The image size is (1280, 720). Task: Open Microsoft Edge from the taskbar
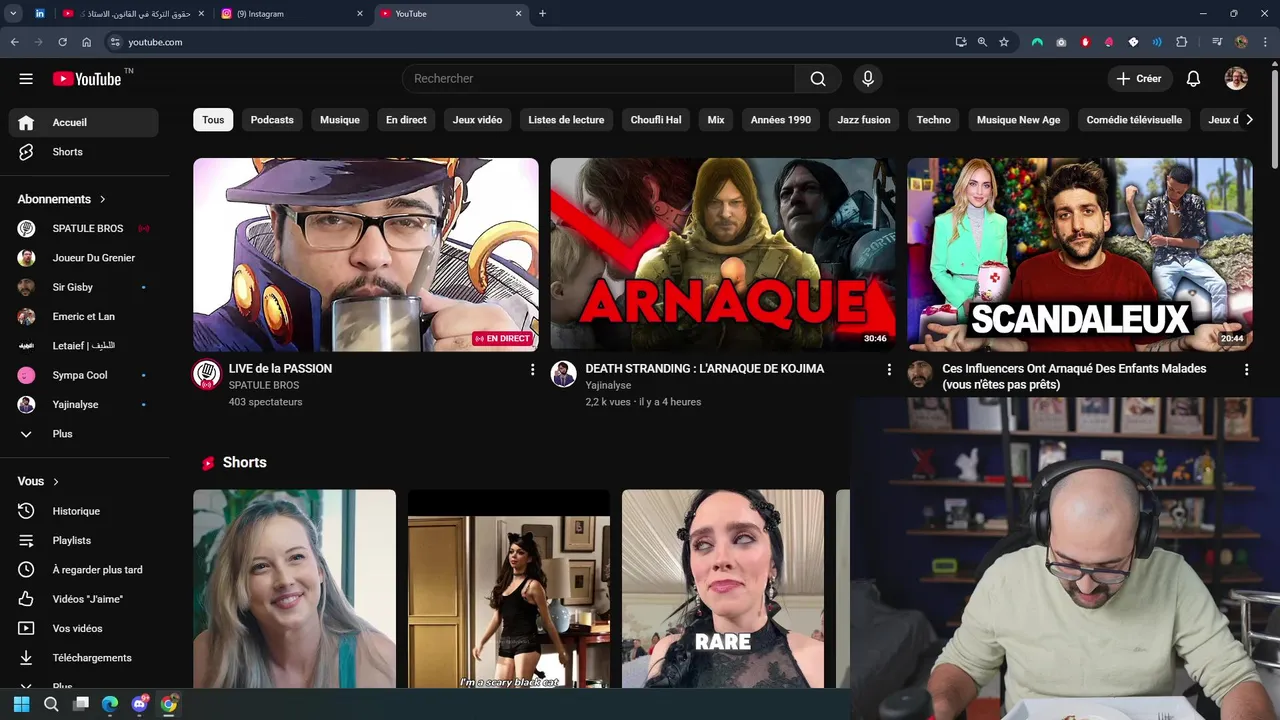point(110,704)
